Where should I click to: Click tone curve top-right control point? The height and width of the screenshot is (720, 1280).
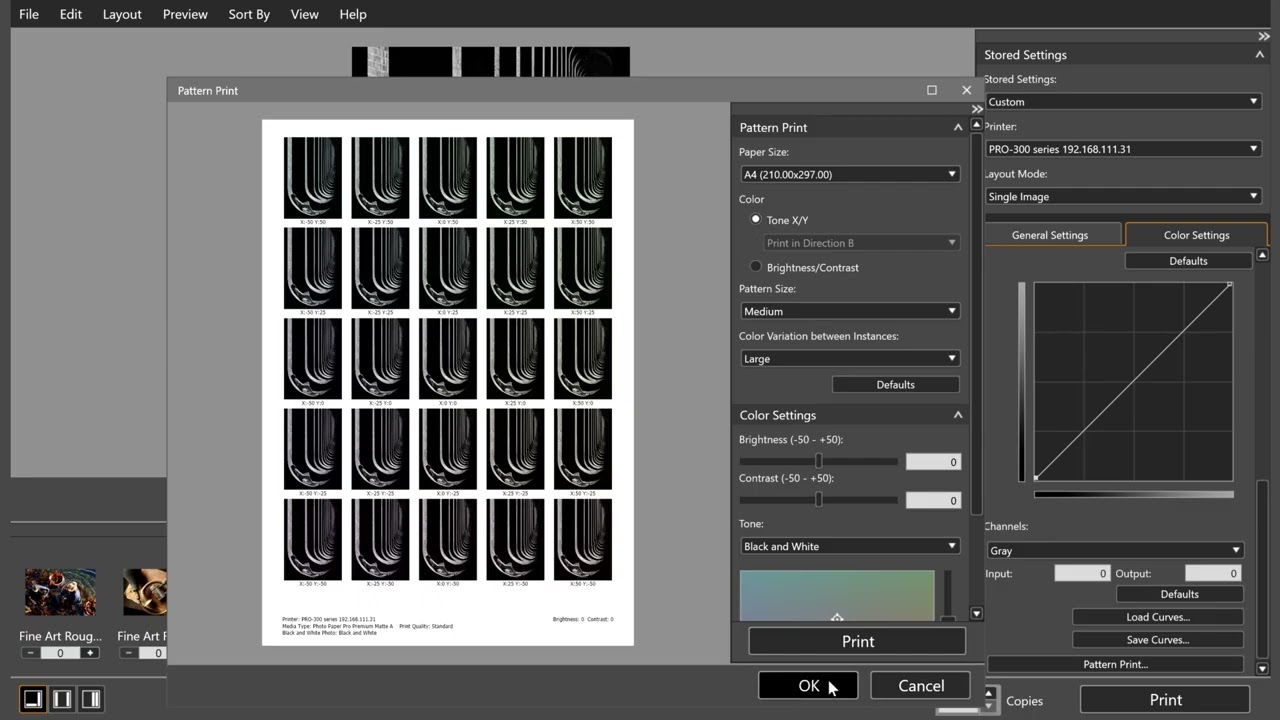1229,286
